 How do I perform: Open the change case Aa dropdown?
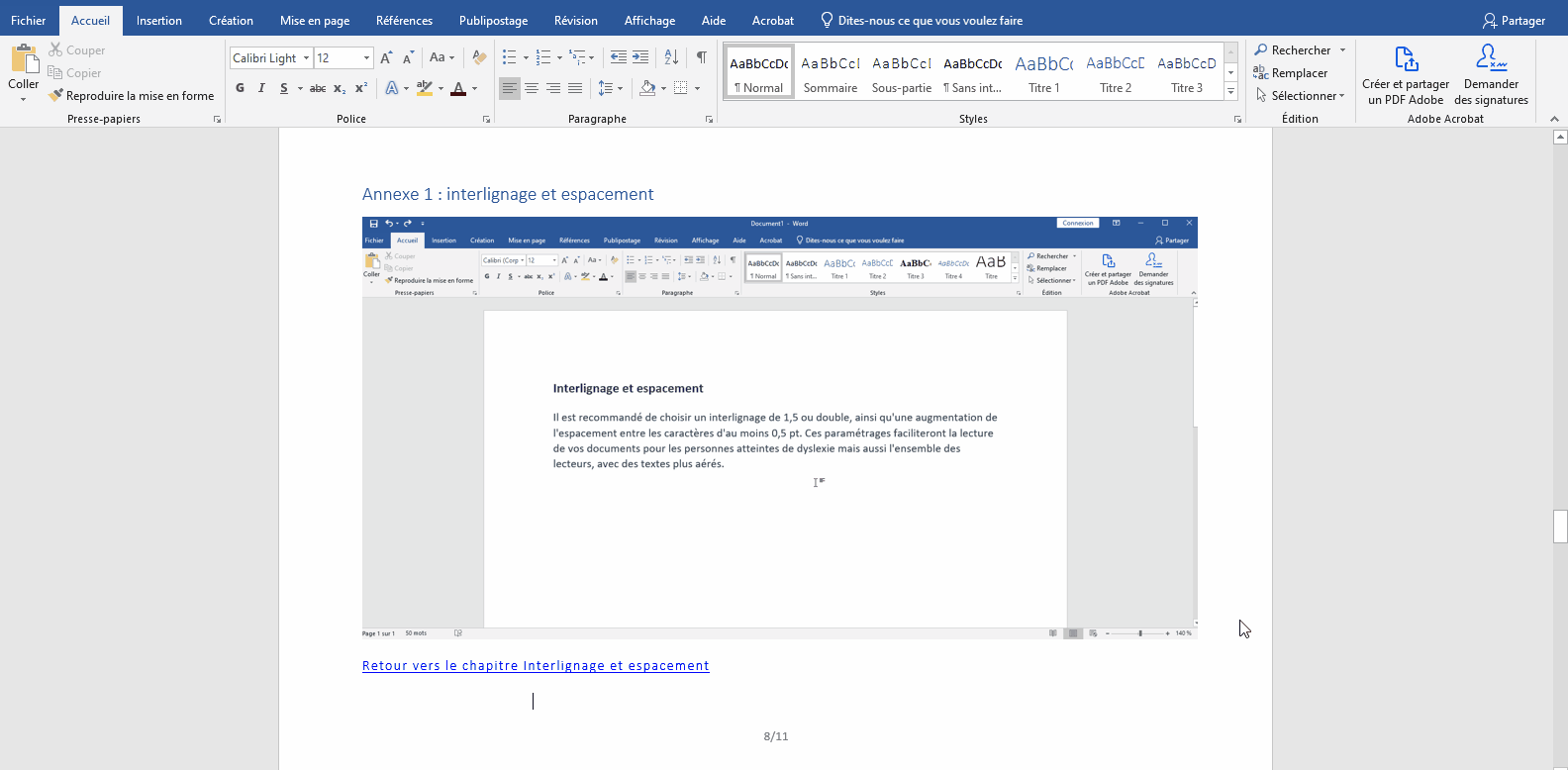coord(441,57)
